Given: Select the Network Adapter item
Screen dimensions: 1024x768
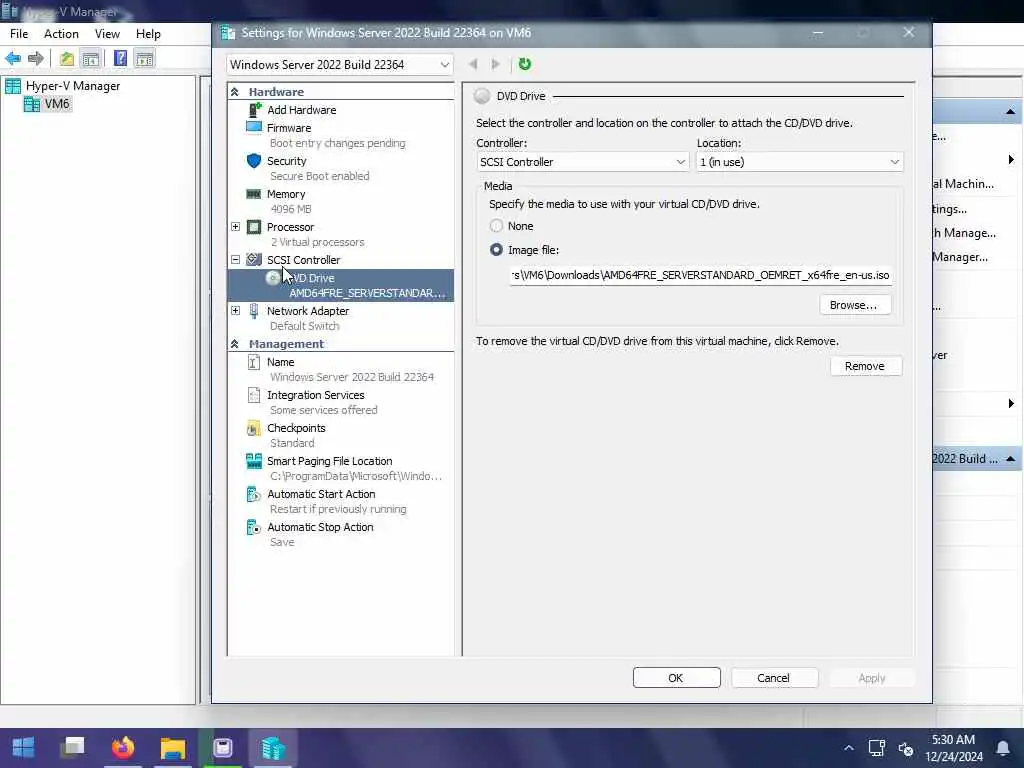Looking at the screenshot, I should [x=308, y=311].
